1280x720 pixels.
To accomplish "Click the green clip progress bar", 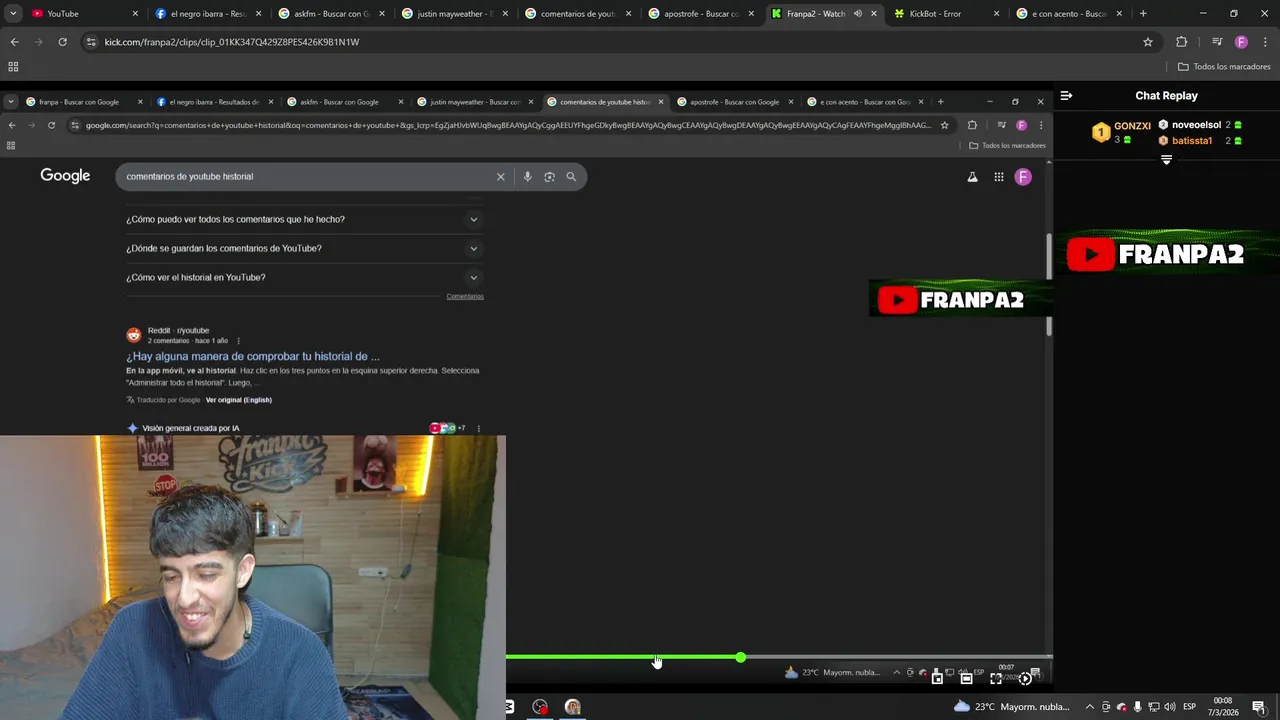I will [x=623, y=657].
